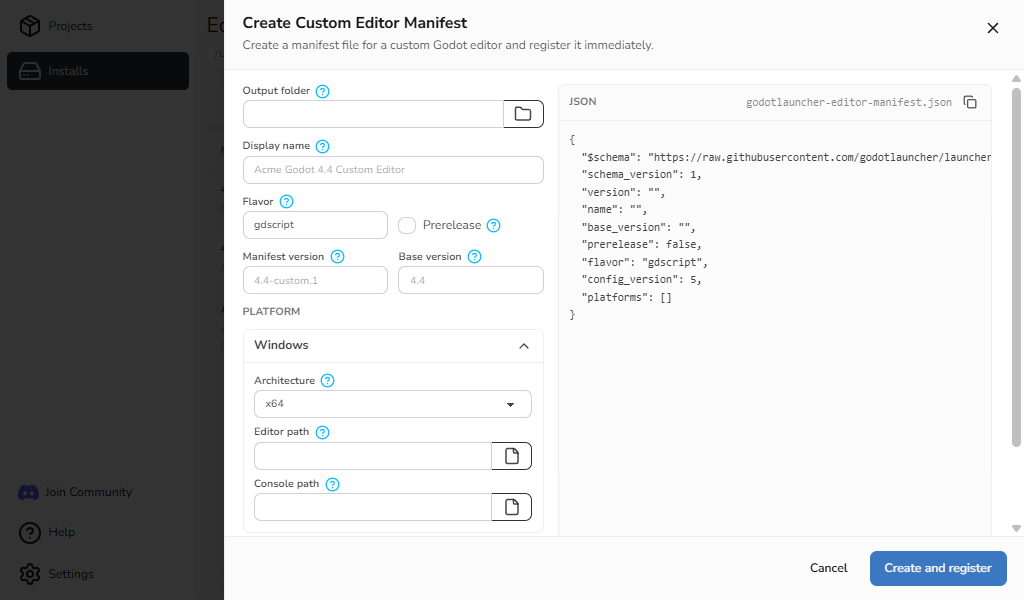Click the dialog vertical scrollbar thumb
1024x600 pixels.
point(1016,268)
